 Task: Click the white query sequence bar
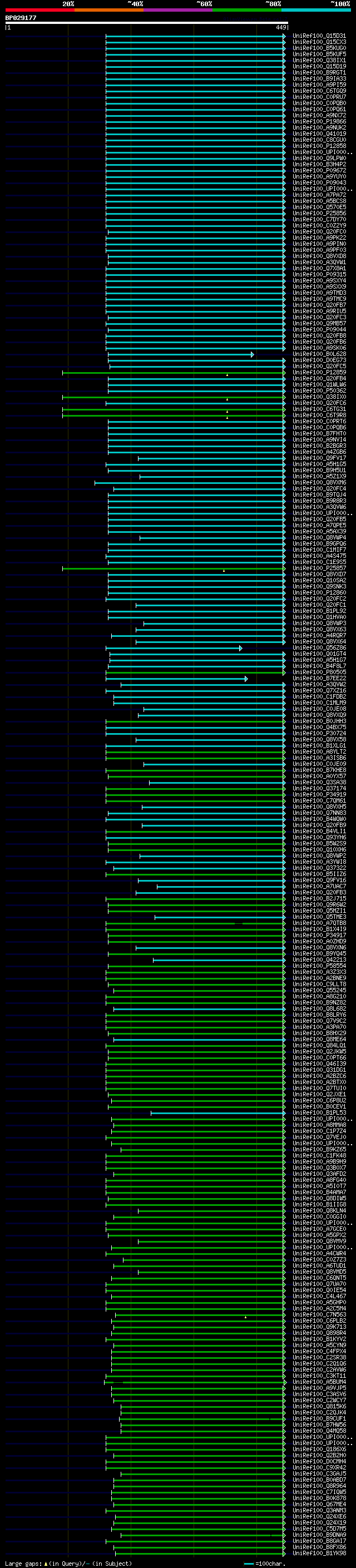click(x=147, y=22)
